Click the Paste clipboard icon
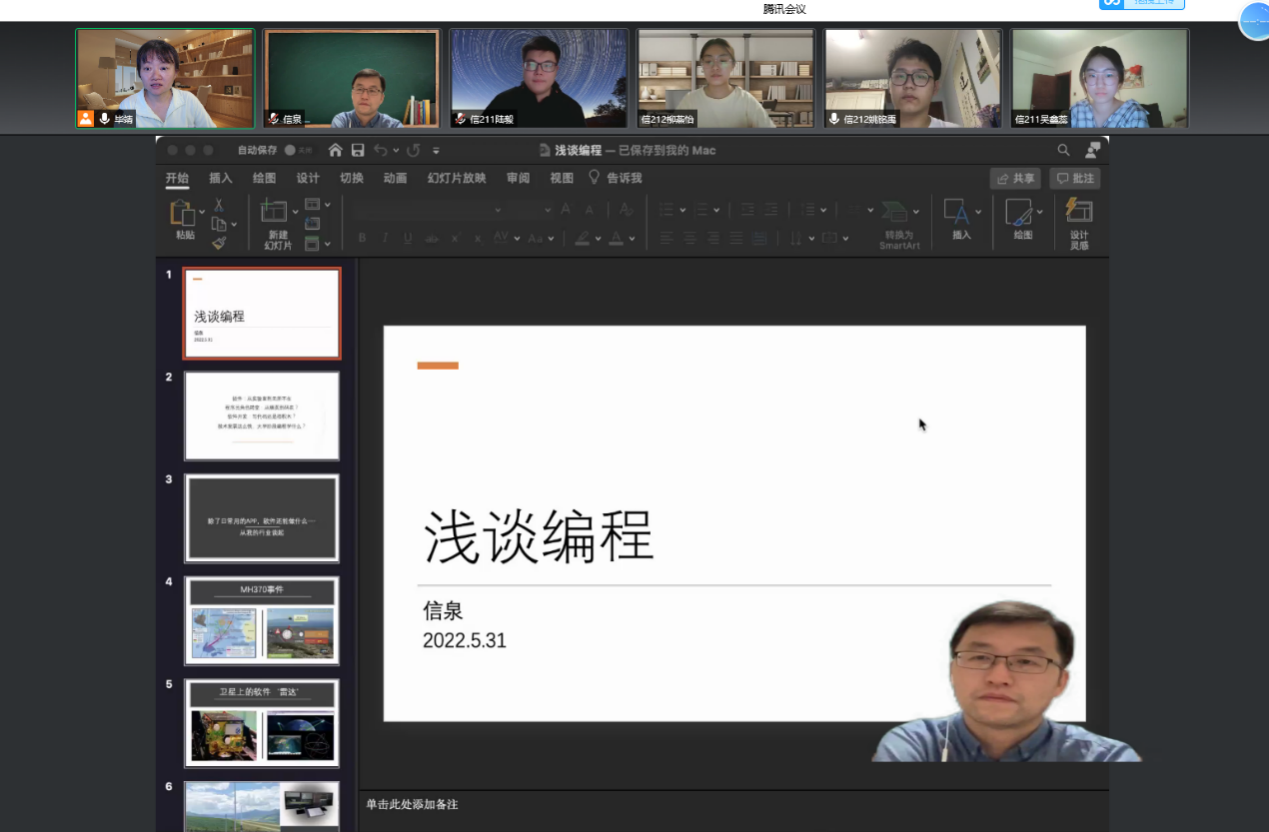 182,212
